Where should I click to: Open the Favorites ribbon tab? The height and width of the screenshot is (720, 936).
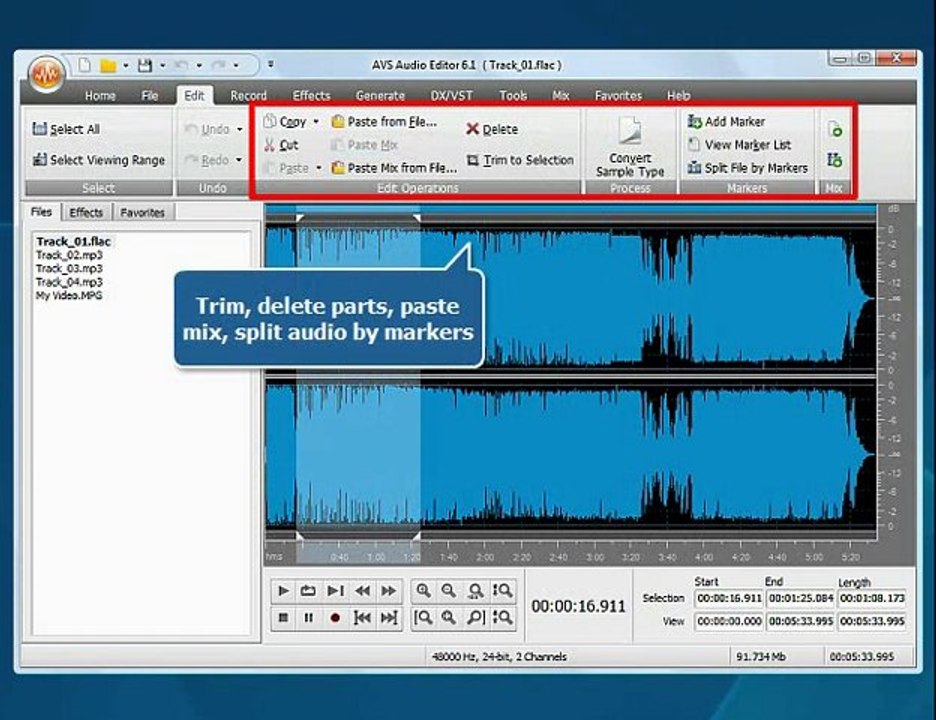(618, 96)
